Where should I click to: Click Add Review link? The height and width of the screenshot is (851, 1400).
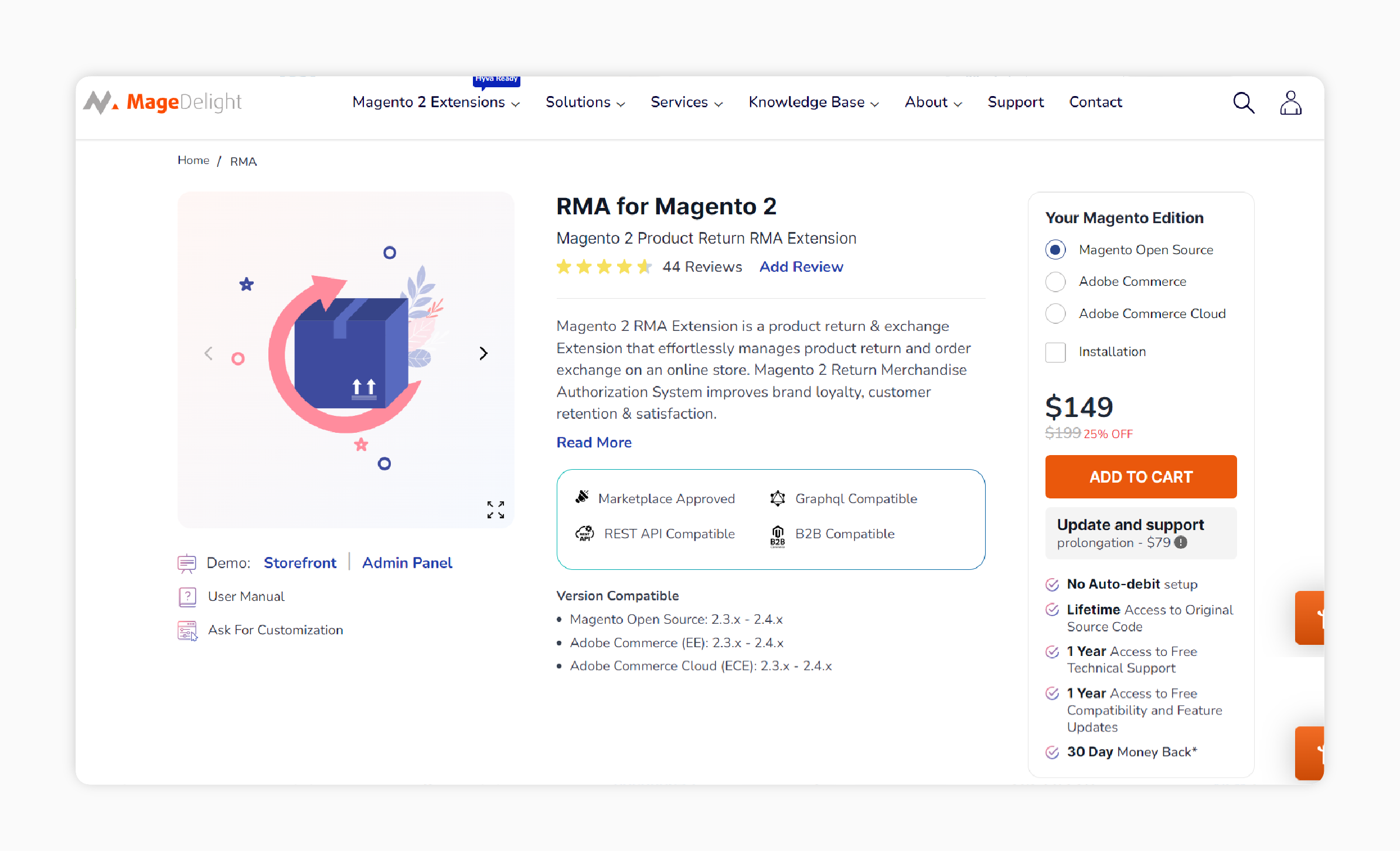tap(800, 267)
